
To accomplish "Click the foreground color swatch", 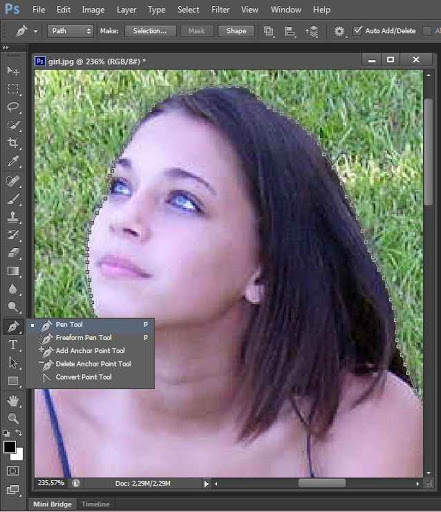I will (x=9, y=447).
